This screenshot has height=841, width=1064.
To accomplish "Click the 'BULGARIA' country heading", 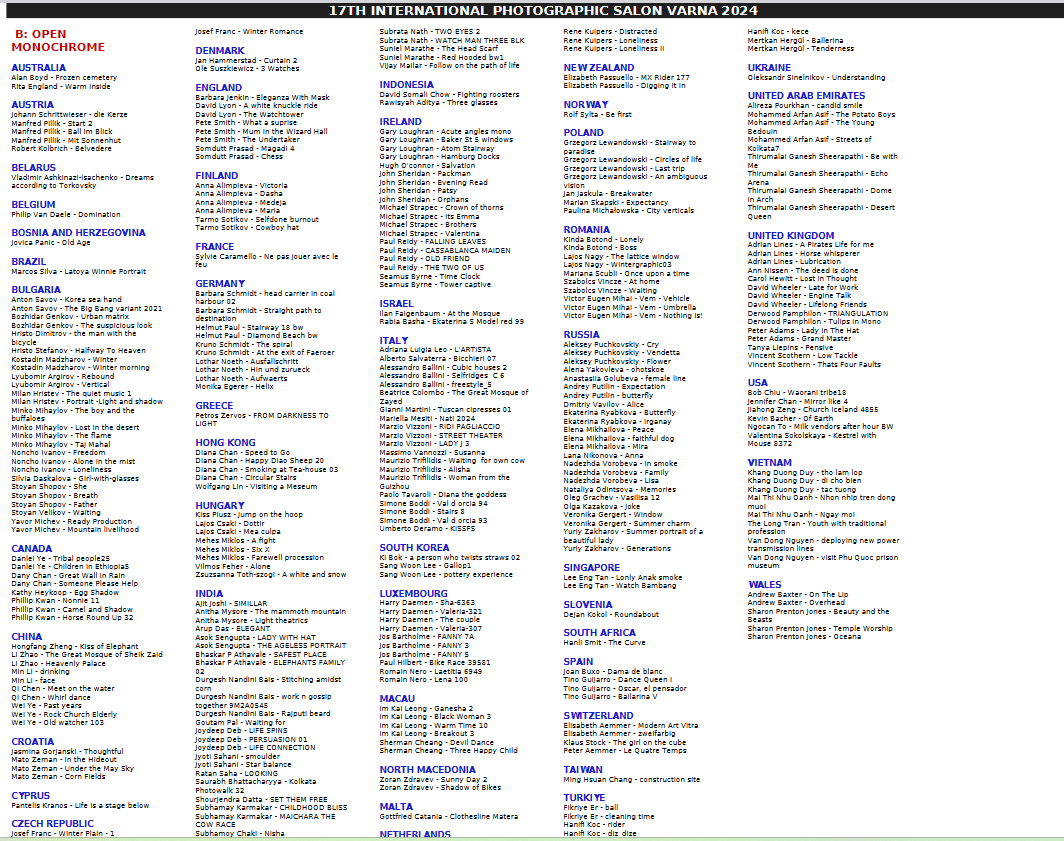I will [36, 290].
